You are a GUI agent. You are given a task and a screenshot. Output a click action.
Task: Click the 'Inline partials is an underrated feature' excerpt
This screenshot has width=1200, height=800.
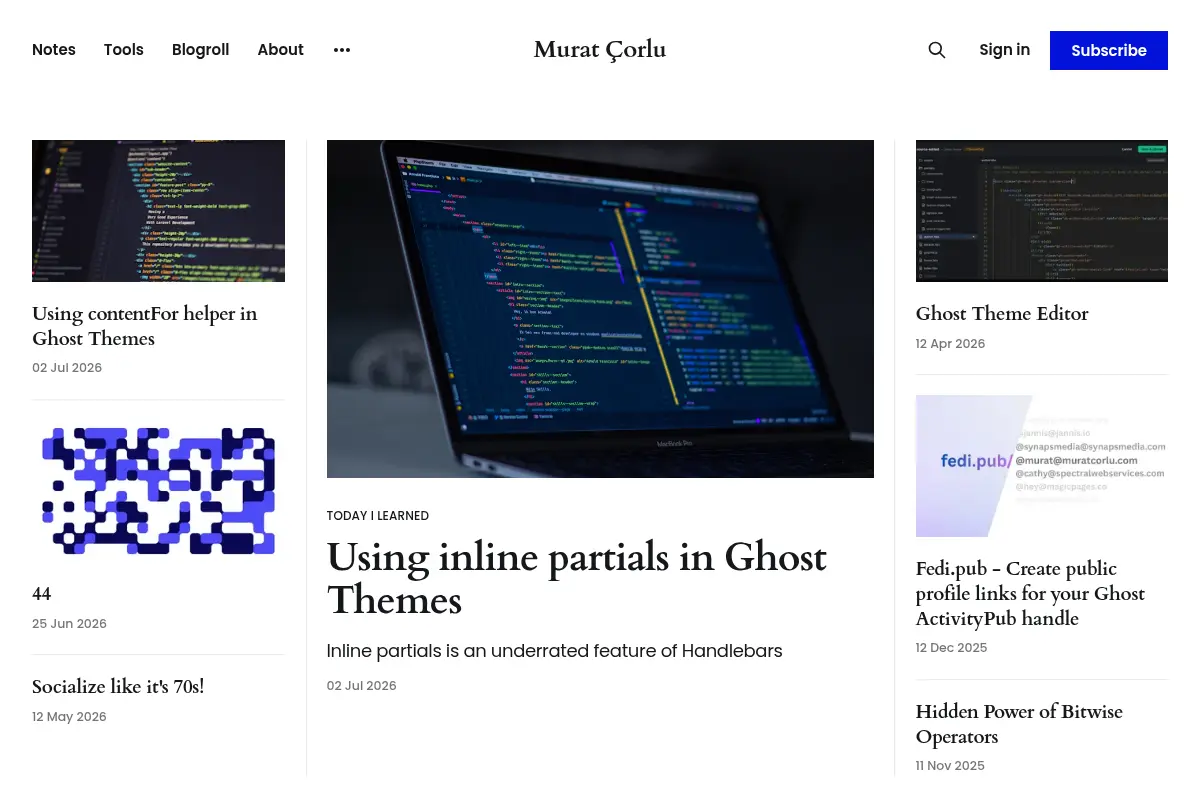(x=555, y=651)
